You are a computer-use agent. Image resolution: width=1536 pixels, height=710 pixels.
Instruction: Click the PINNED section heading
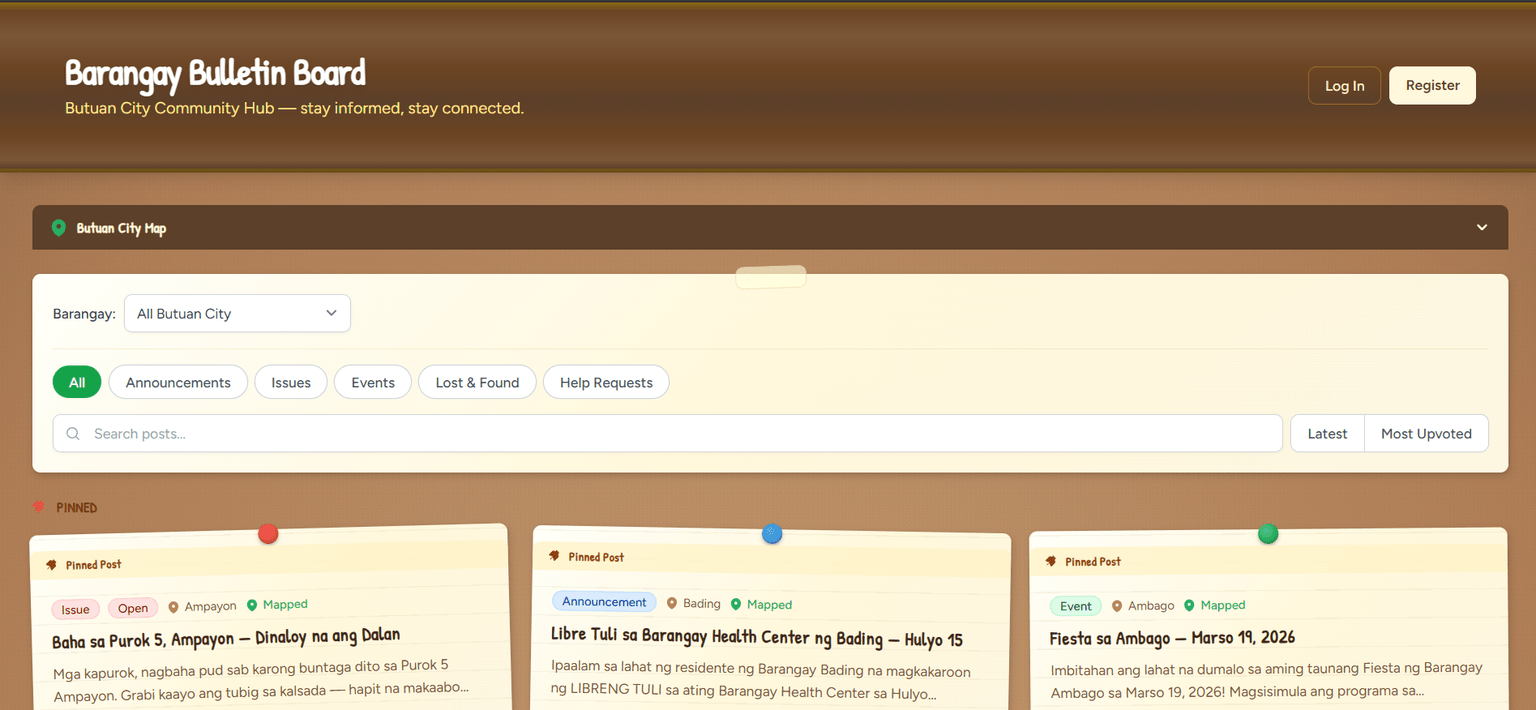click(x=77, y=508)
